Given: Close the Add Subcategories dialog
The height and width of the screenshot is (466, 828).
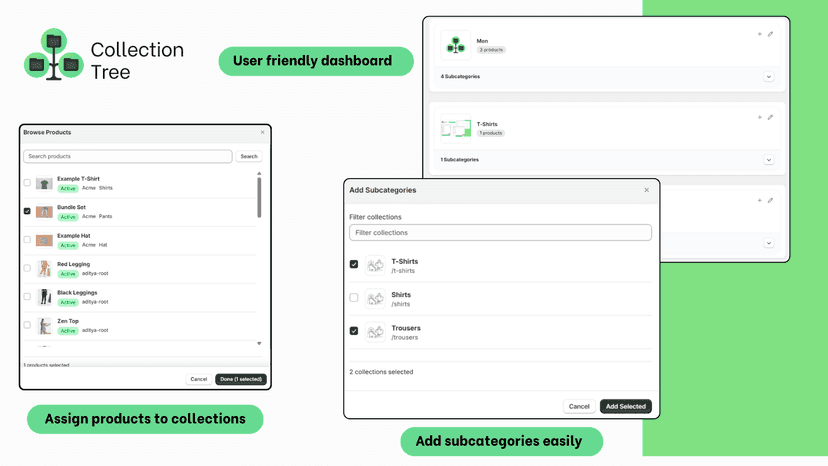Looking at the screenshot, I should [646, 190].
